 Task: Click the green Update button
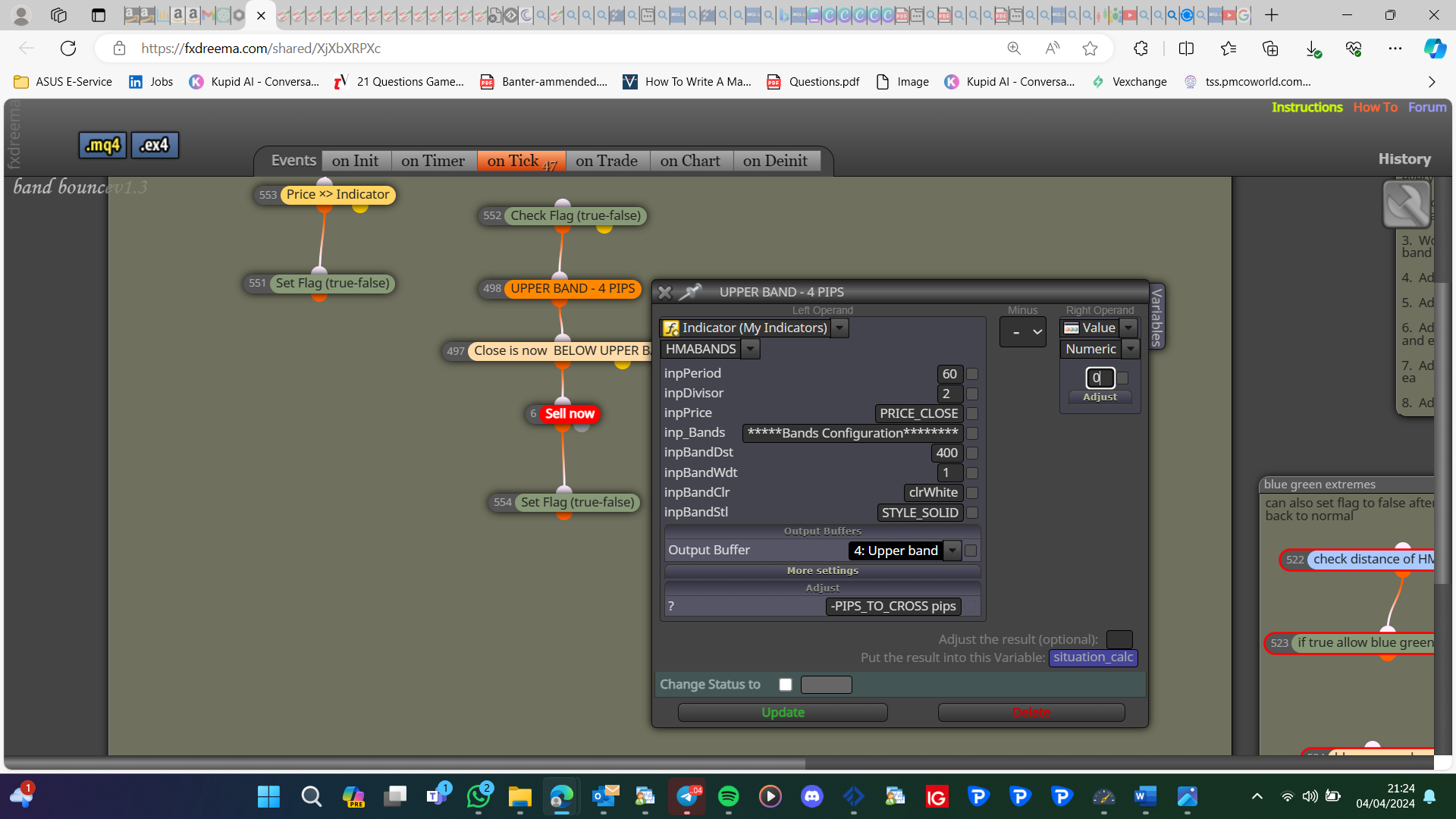[783, 712]
